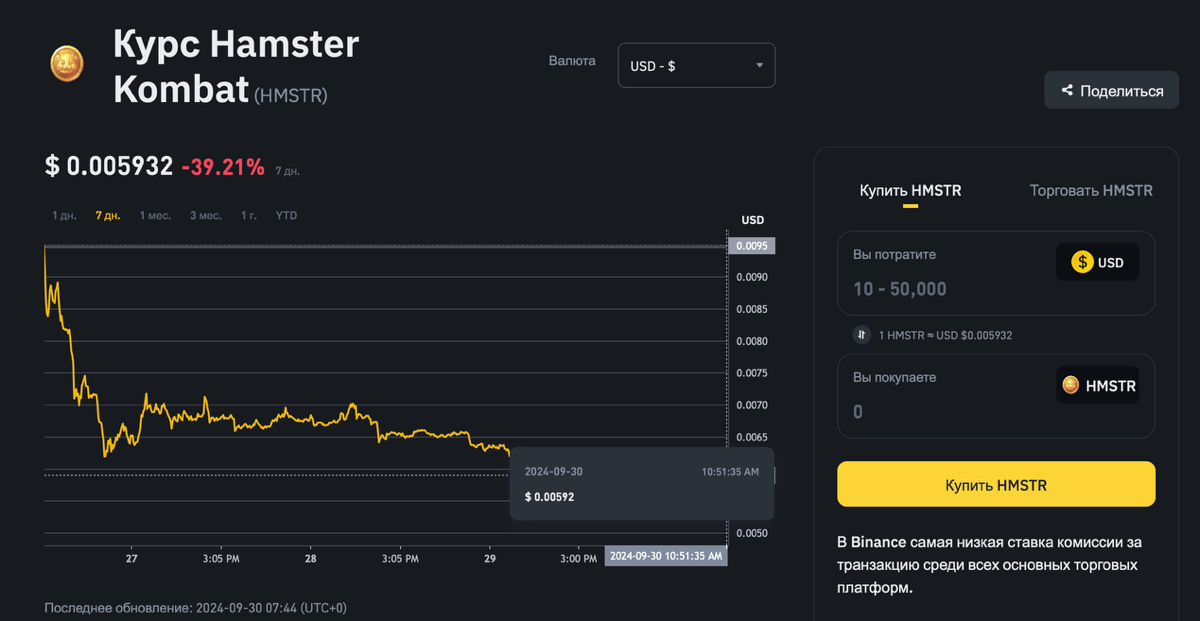Click the 0.0085 price axis label
Screen dimensions: 1200x621
752,309
